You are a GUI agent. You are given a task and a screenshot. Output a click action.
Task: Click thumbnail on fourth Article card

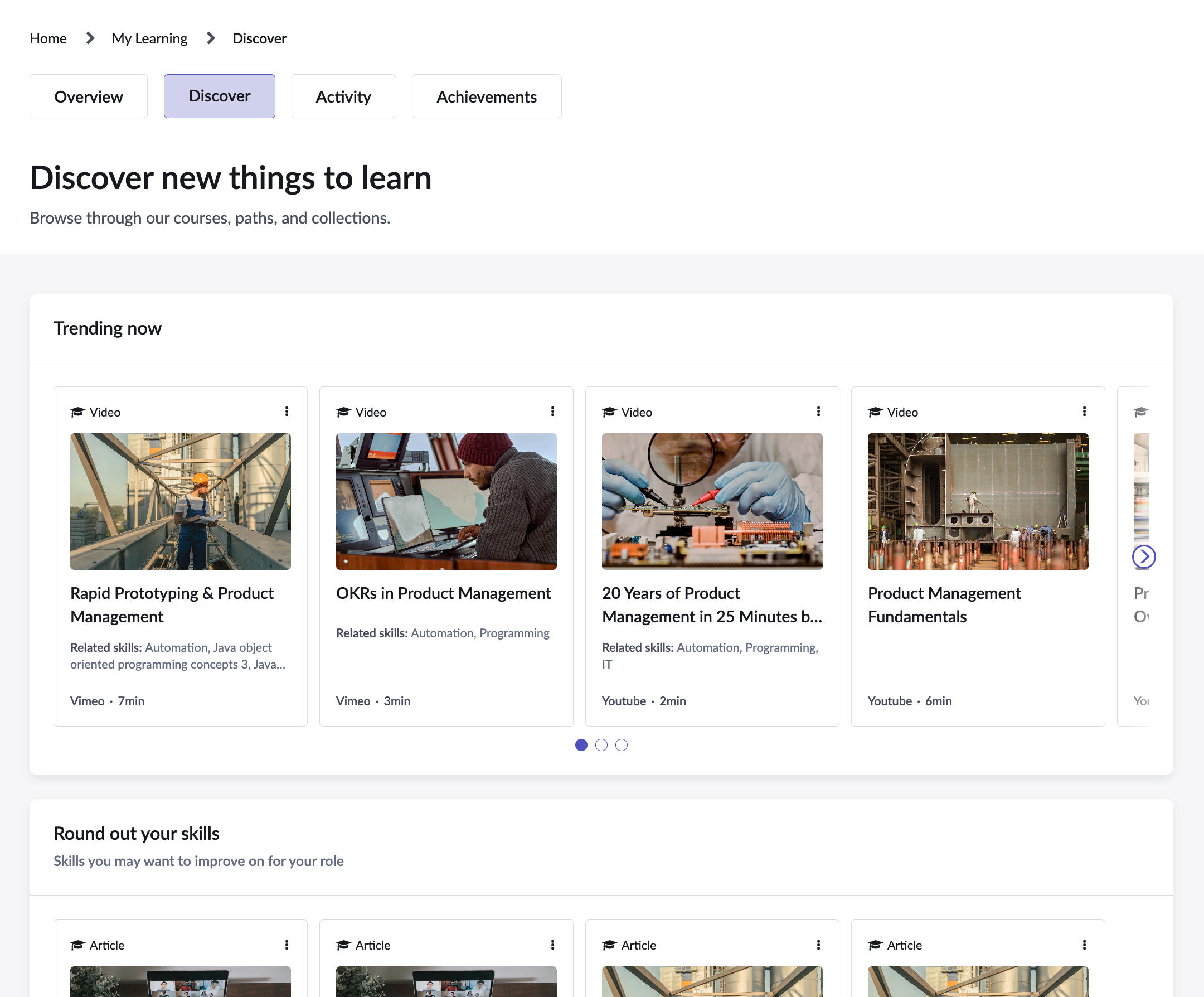pyautogui.click(x=978, y=981)
